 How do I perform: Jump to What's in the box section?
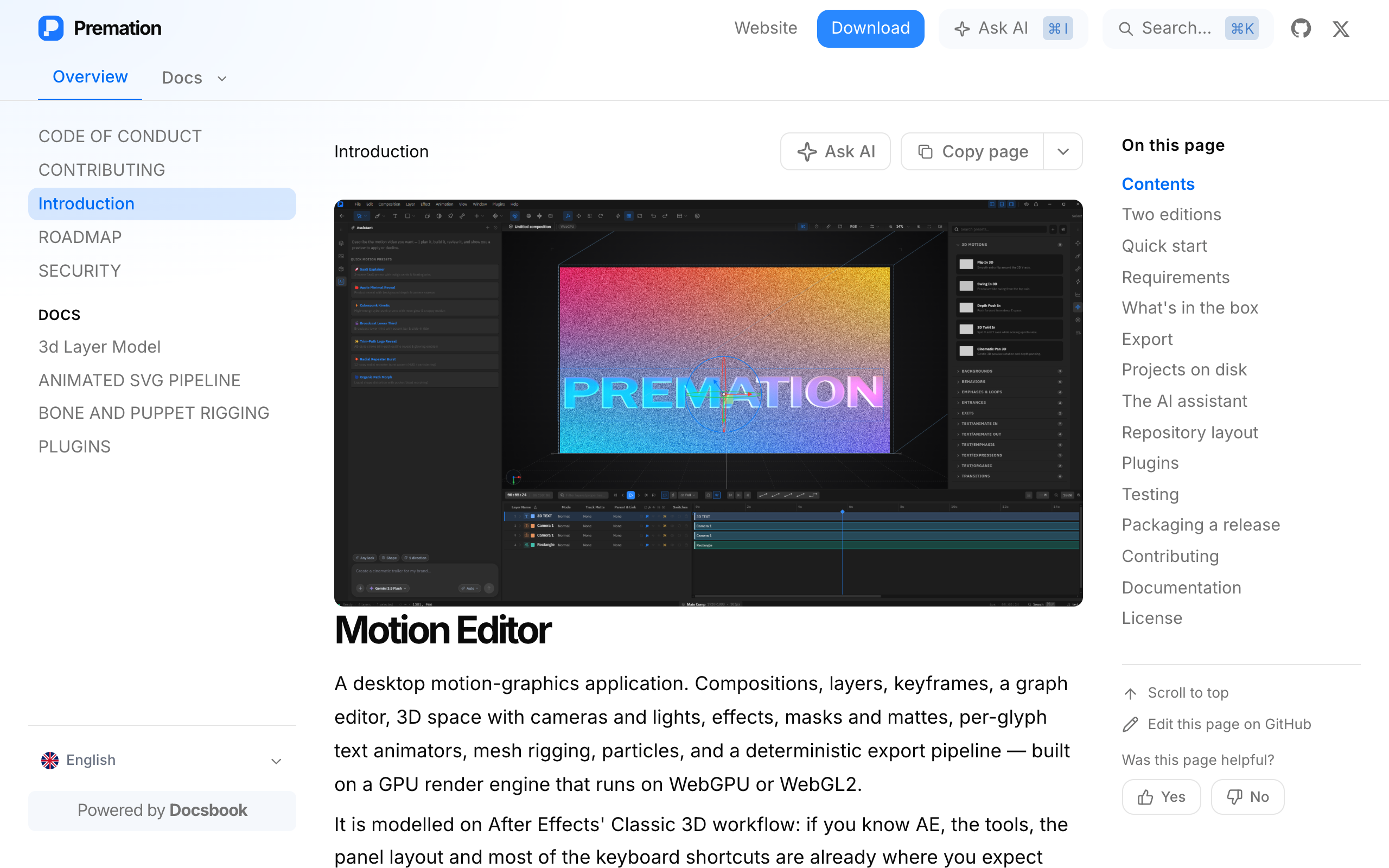pyautogui.click(x=1190, y=308)
